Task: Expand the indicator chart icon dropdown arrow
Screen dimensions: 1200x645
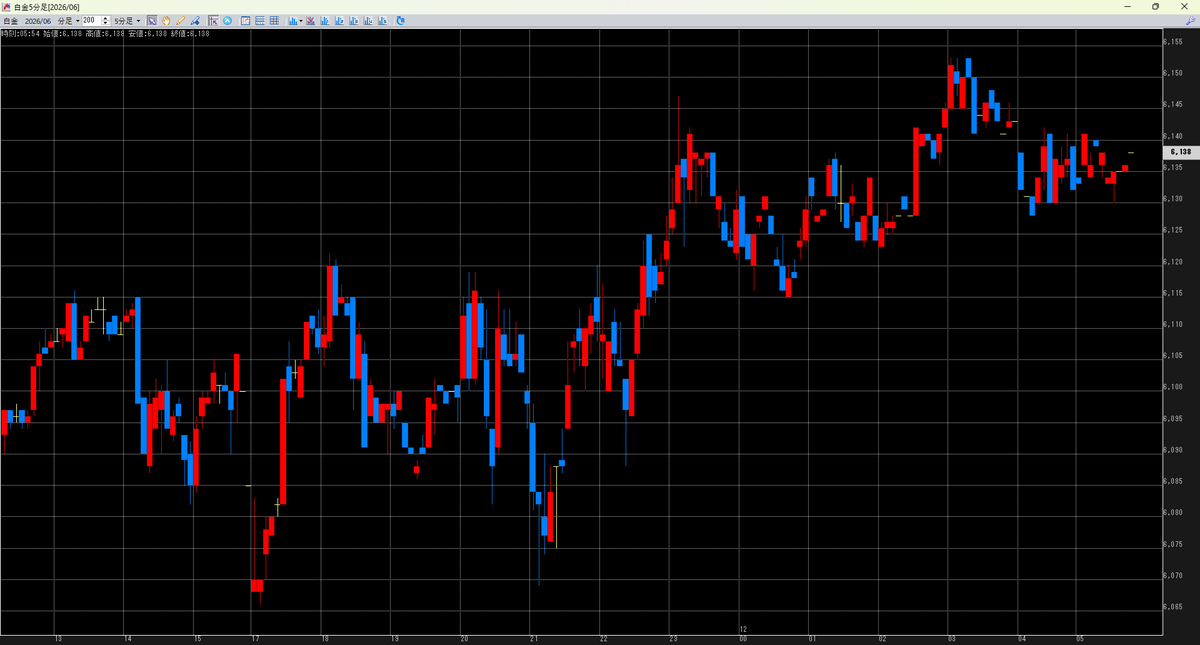Action: [x=301, y=20]
